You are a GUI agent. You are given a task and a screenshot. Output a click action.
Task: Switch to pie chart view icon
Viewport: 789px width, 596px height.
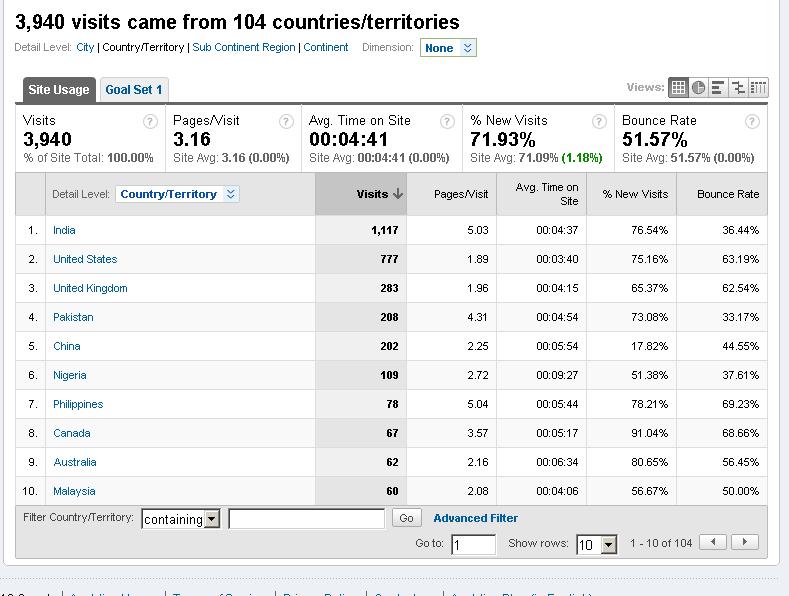pos(698,88)
